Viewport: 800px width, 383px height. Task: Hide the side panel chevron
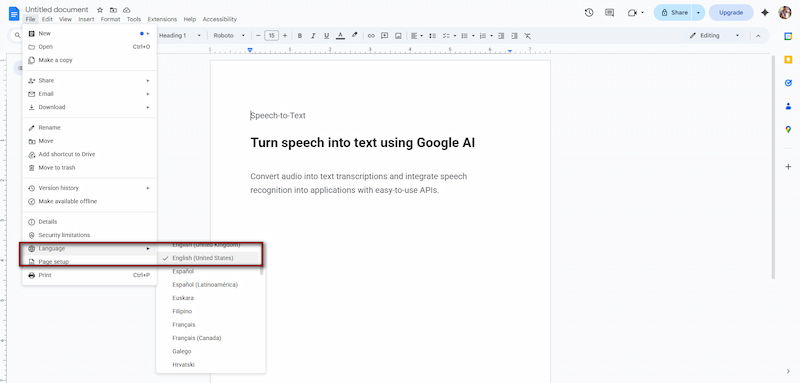788,371
